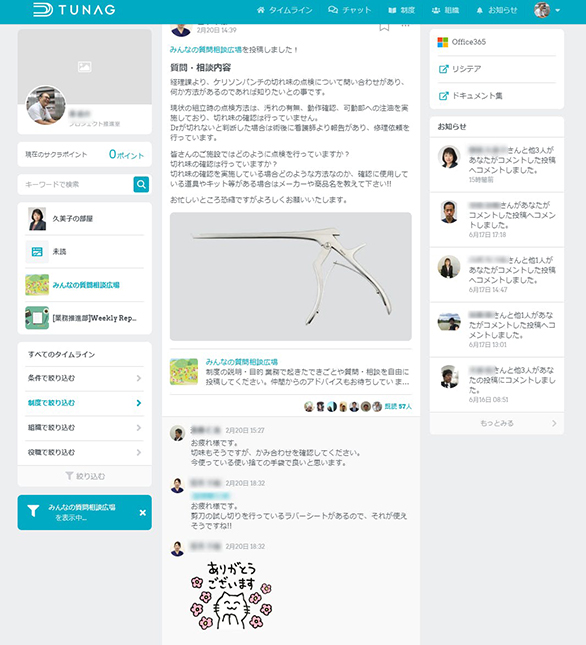Click the Weekly Report thumbnail icon
The image size is (586, 645).
(x=37, y=318)
